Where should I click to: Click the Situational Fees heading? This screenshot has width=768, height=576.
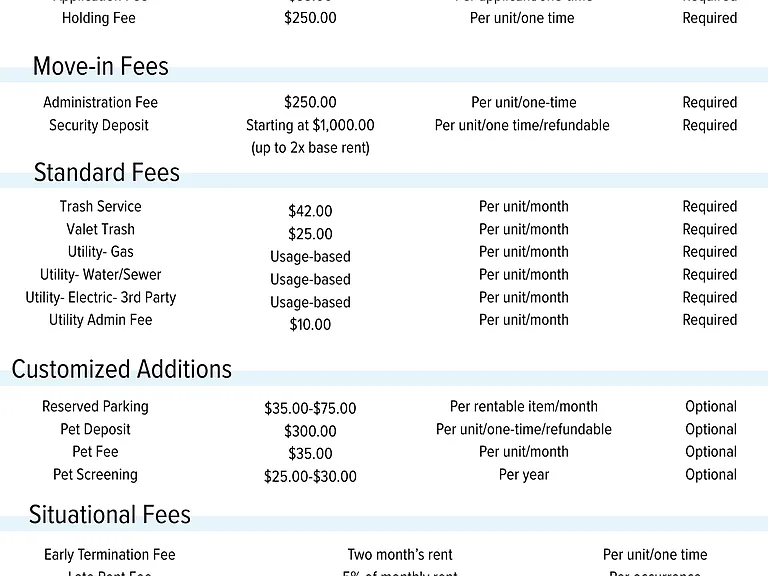tap(110, 515)
